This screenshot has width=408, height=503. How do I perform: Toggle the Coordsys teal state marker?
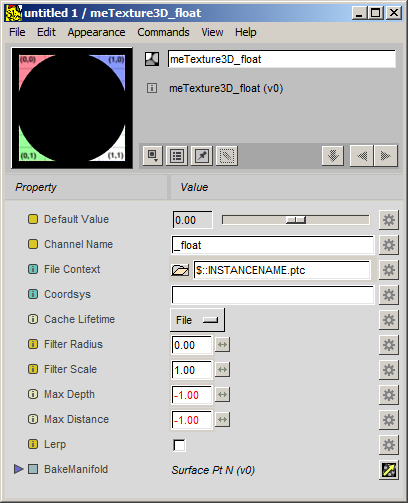(x=33, y=294)
